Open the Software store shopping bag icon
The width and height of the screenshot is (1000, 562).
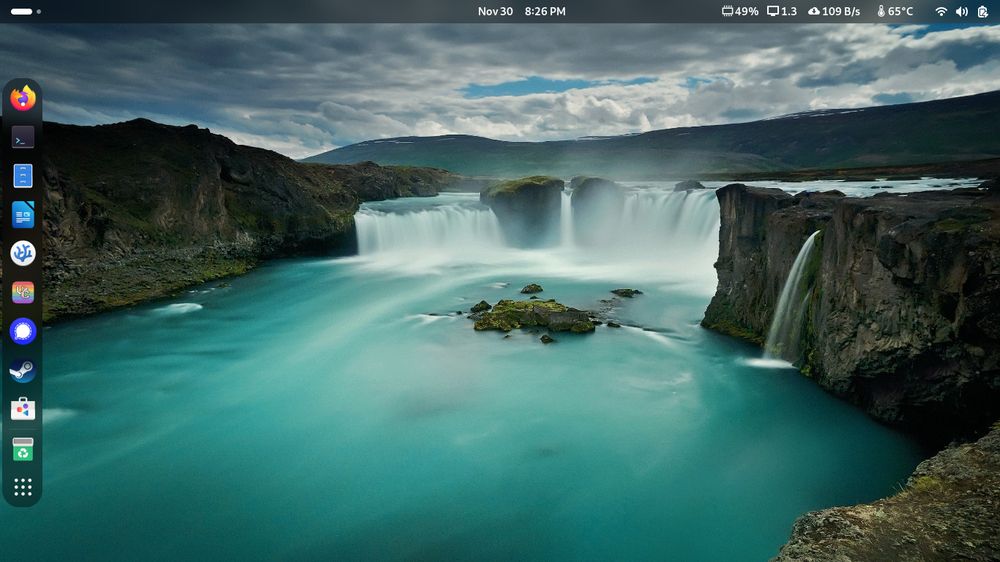23,409
